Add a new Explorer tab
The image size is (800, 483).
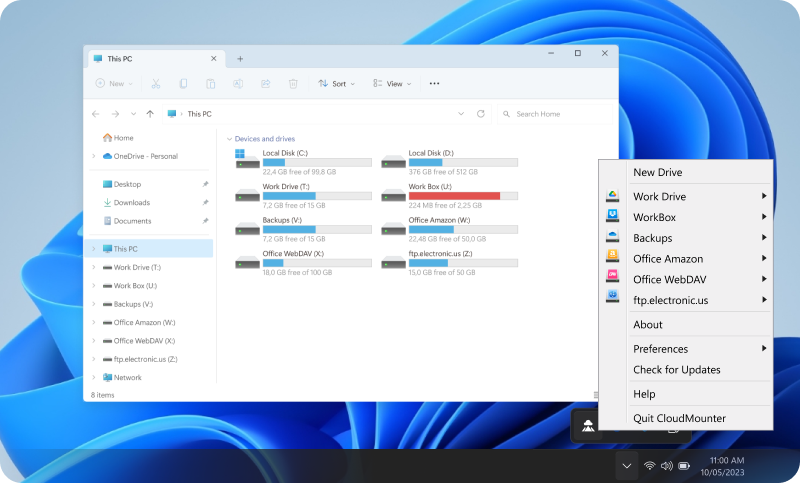(240, 59)
